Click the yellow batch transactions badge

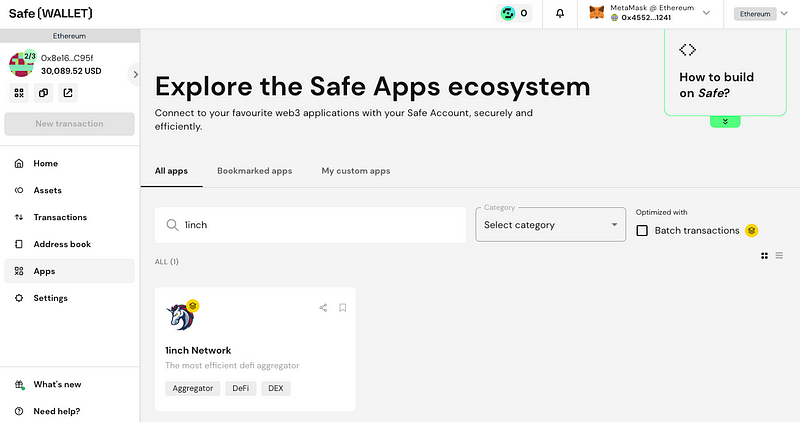[752, 231]
